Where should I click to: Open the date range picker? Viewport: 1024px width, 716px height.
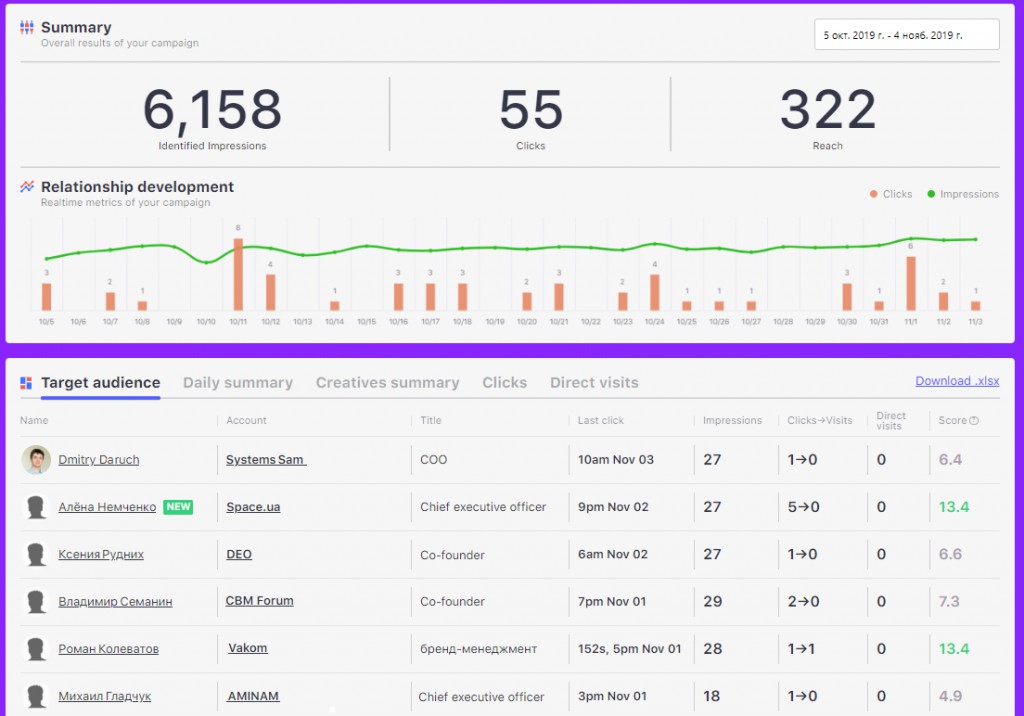tap(906, 35)
